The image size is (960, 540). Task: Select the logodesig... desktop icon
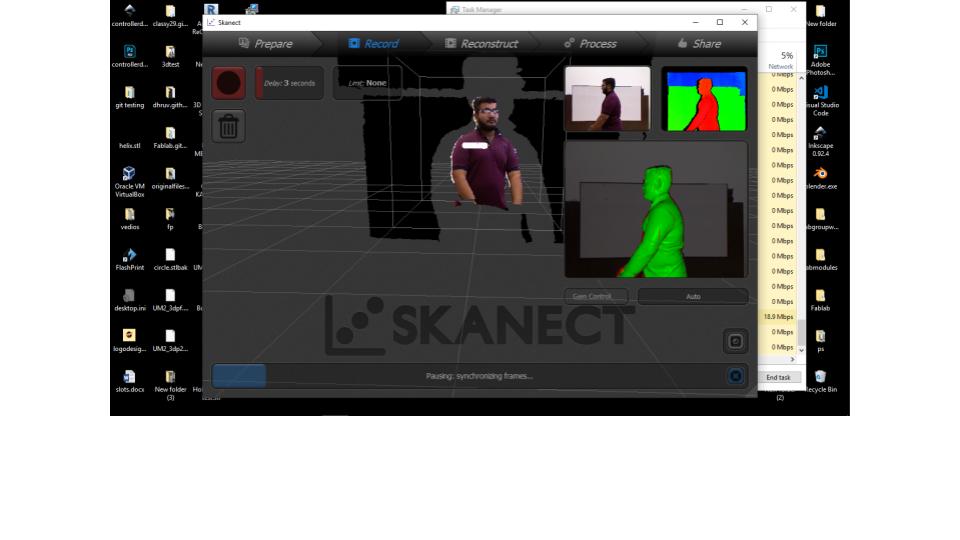point(130,340)
